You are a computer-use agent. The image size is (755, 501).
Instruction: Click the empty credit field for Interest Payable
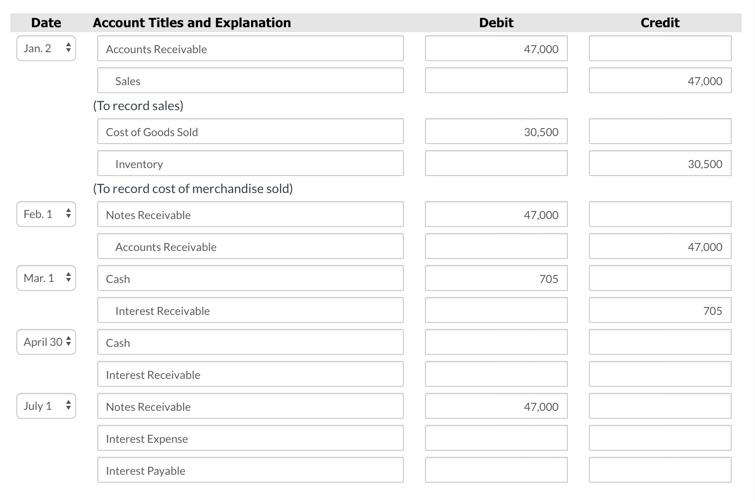point(660,470)
